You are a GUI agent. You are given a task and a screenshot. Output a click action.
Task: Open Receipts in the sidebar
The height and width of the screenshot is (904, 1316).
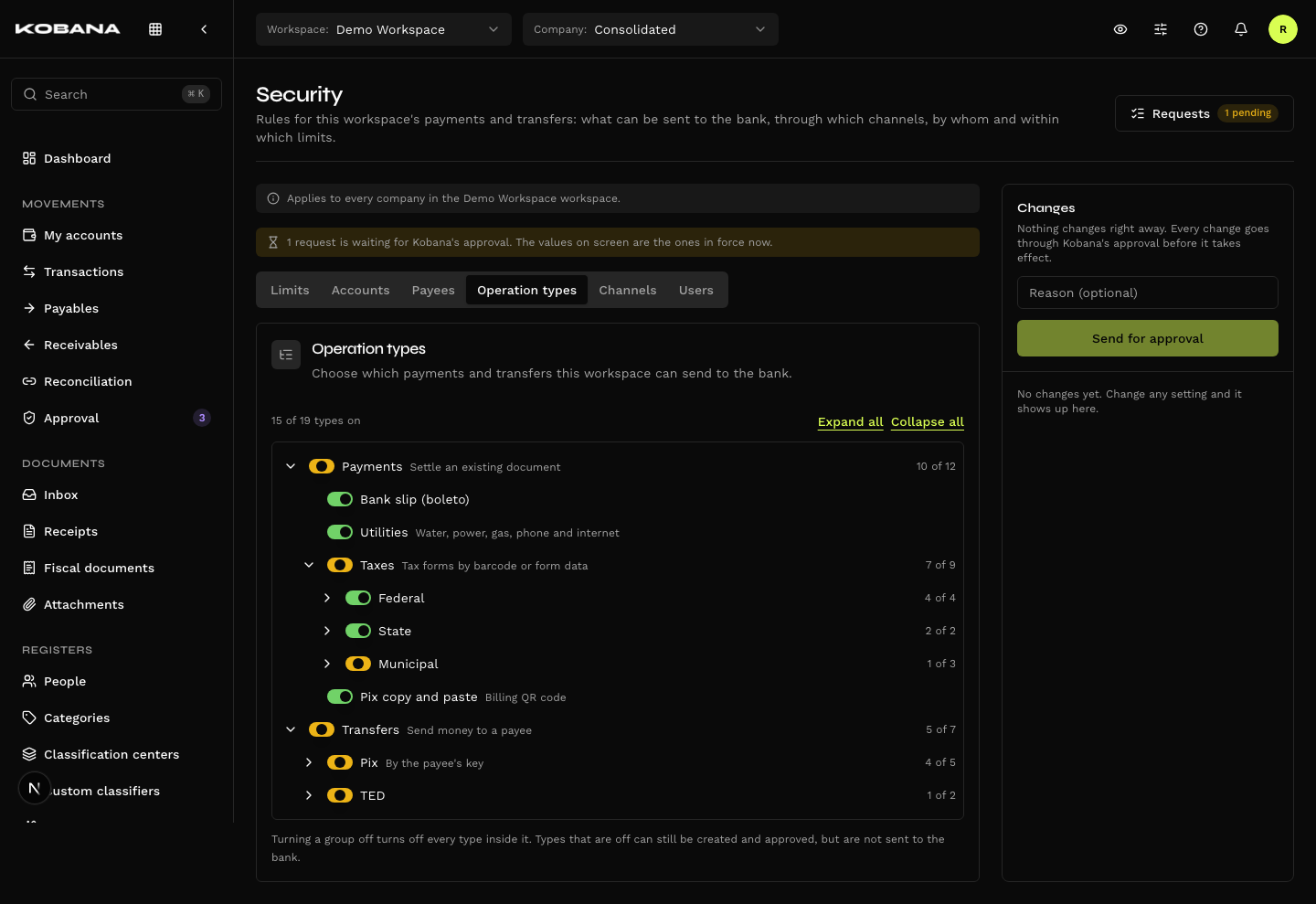pyautogui.click(x=116, y=531)
